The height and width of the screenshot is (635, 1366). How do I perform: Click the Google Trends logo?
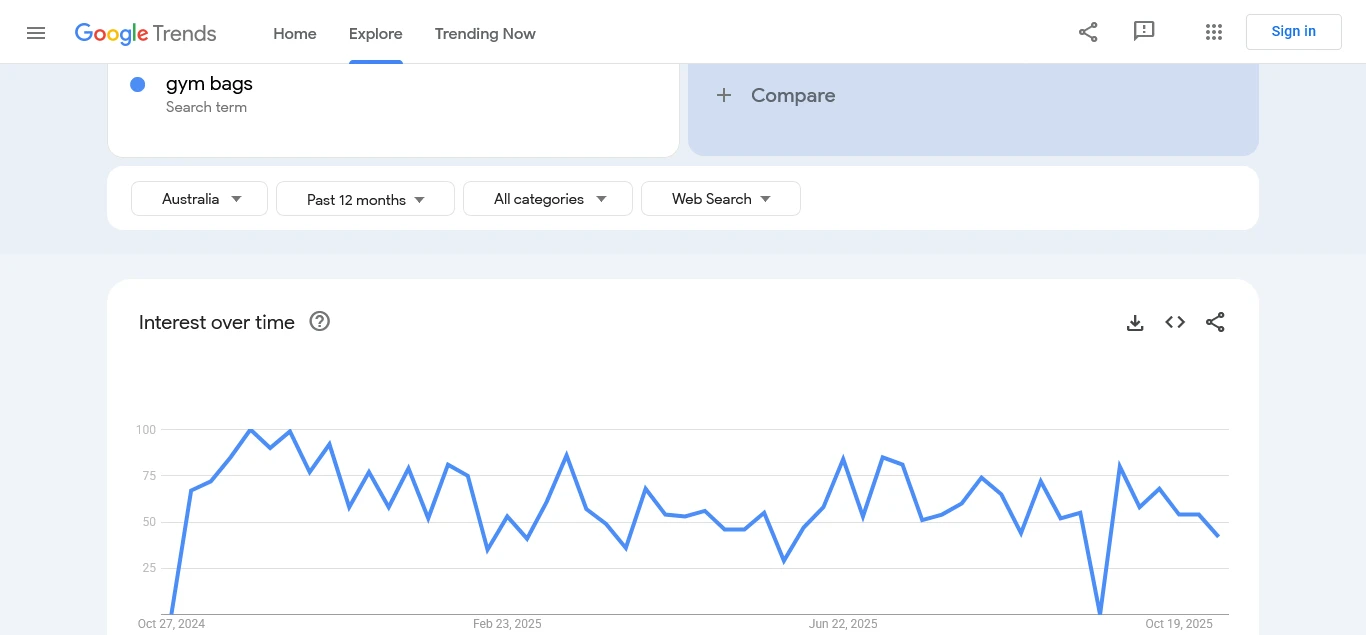tap(146, 33)
